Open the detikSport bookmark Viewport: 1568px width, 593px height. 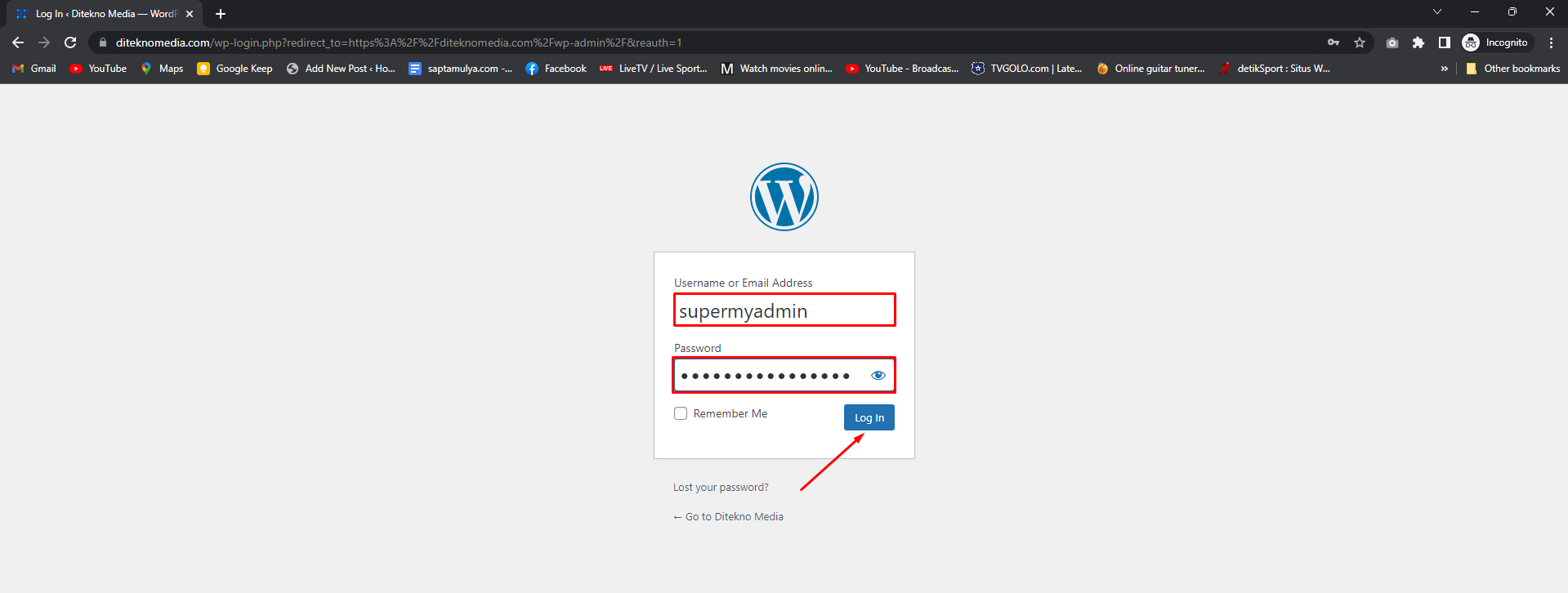(1275, 69)
